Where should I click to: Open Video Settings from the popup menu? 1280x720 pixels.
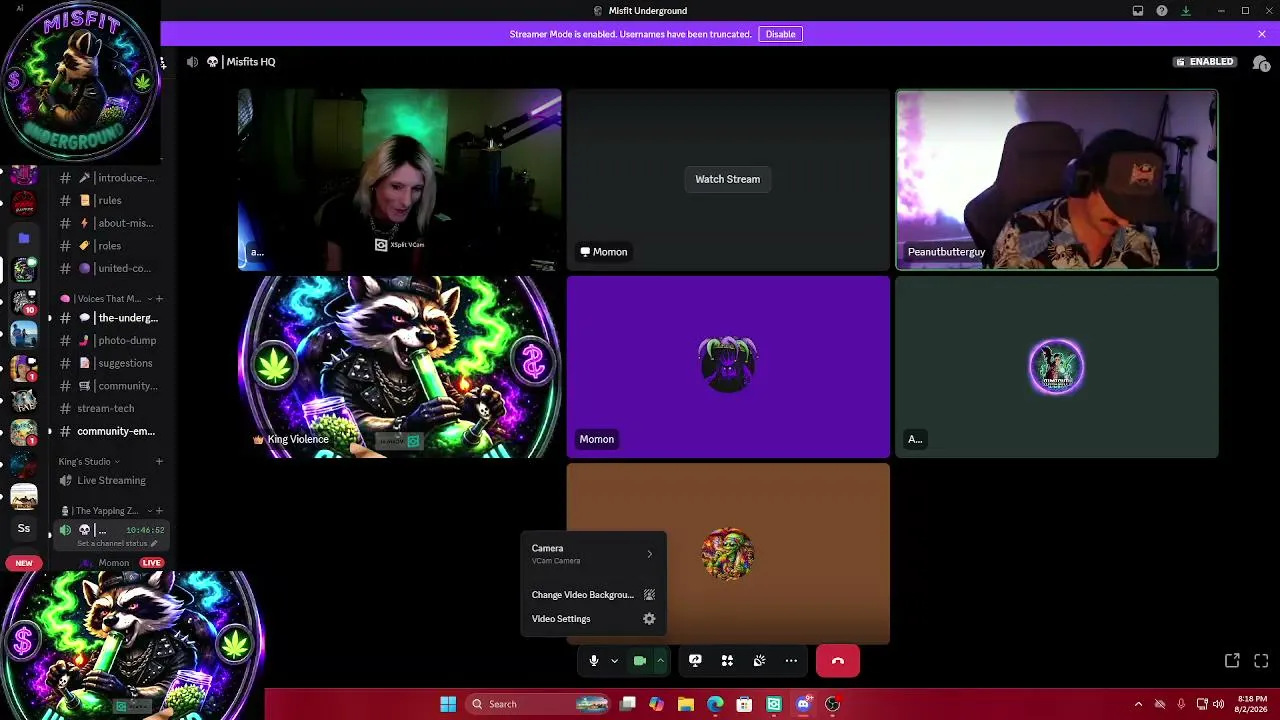point(593,619)
